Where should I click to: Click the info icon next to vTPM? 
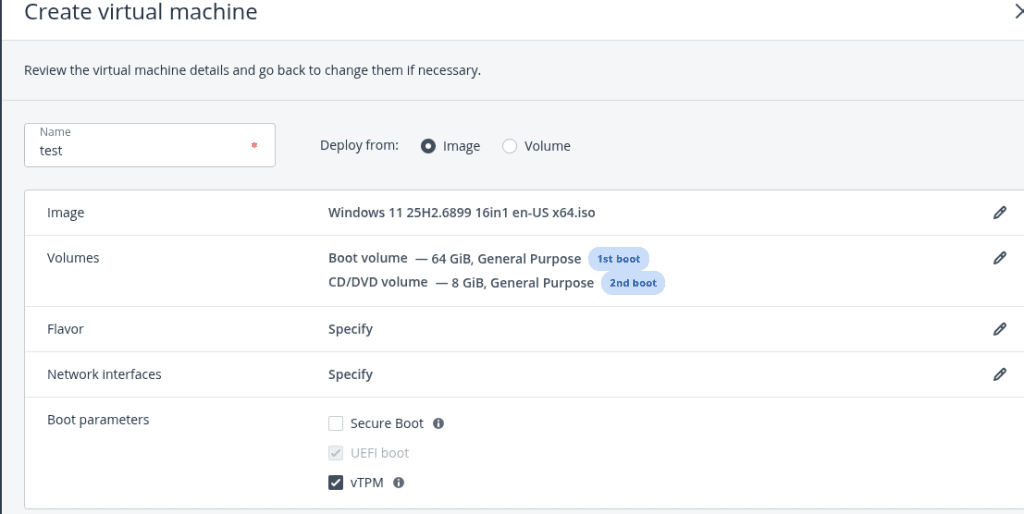(399, 483)
